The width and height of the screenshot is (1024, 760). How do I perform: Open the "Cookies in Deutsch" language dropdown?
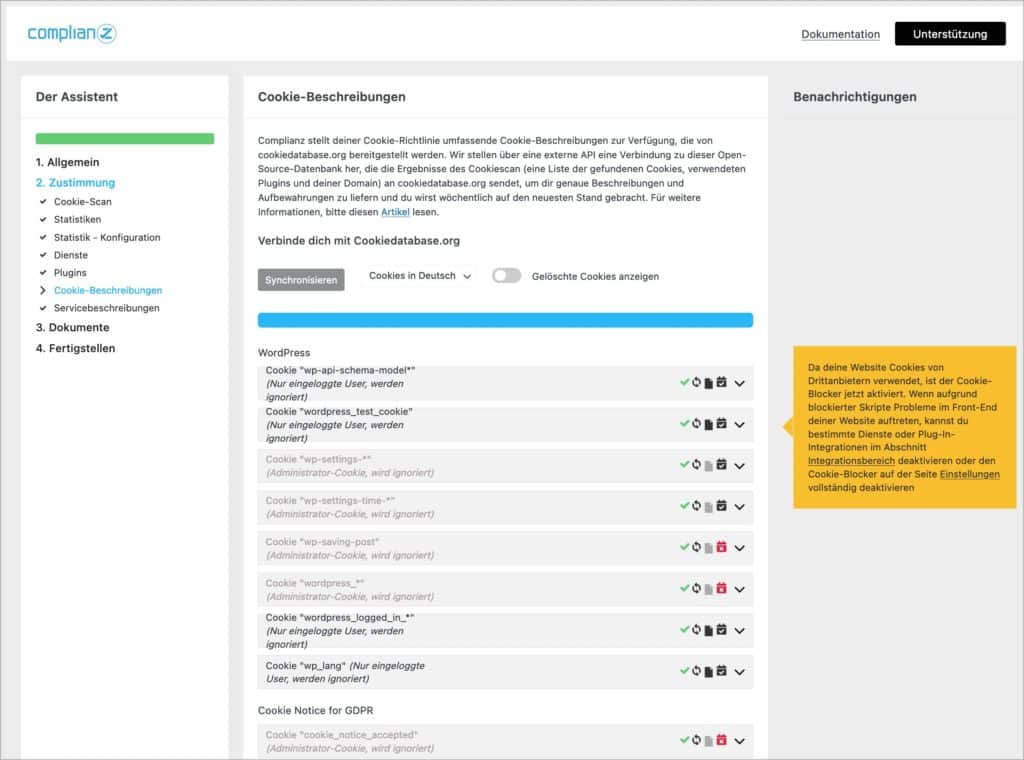point(420,276)
